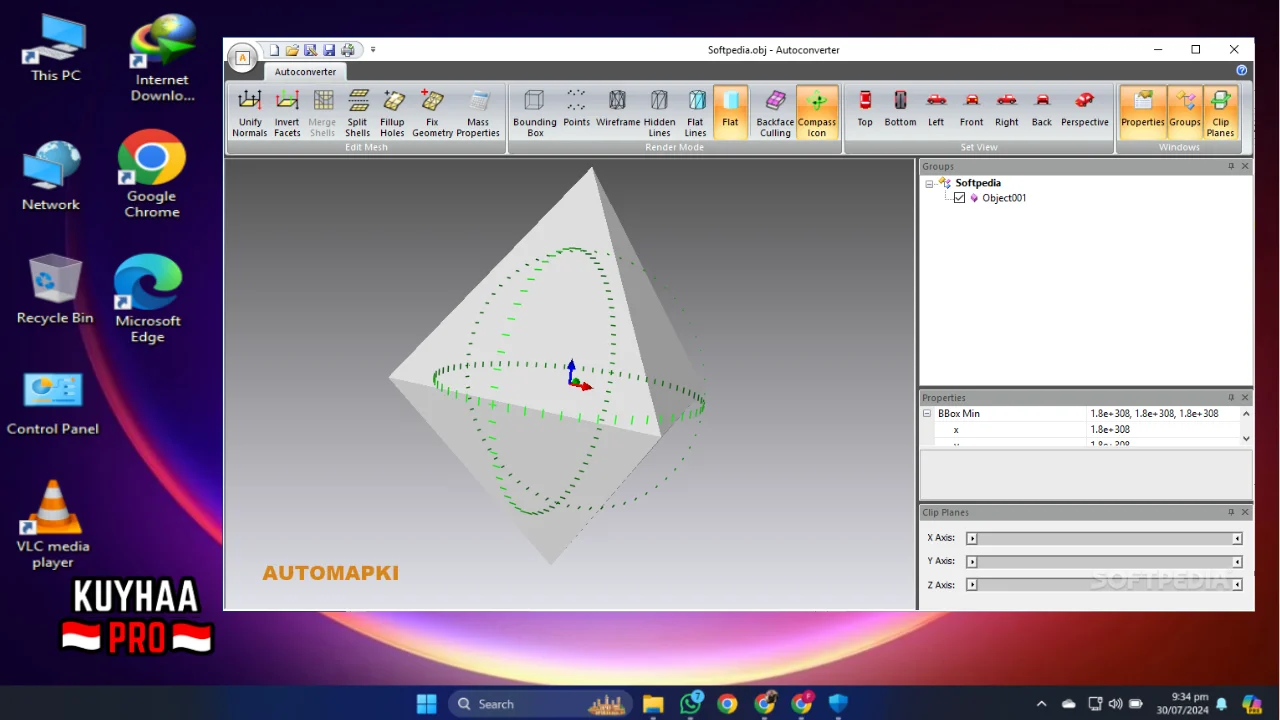1280x720 pixels.
Task: Open the Windows Start menu
Action: 427,704
